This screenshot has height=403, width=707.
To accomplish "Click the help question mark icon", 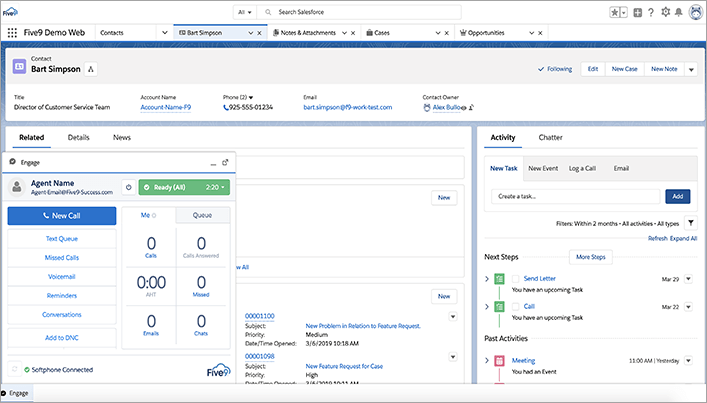I will 651,12.
